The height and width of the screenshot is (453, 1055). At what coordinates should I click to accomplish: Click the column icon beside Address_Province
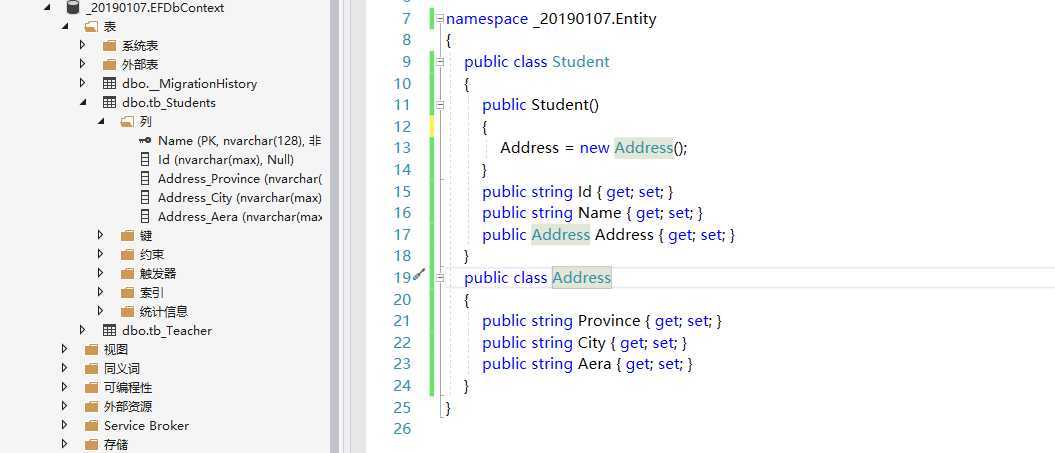[x=145, y=178]
